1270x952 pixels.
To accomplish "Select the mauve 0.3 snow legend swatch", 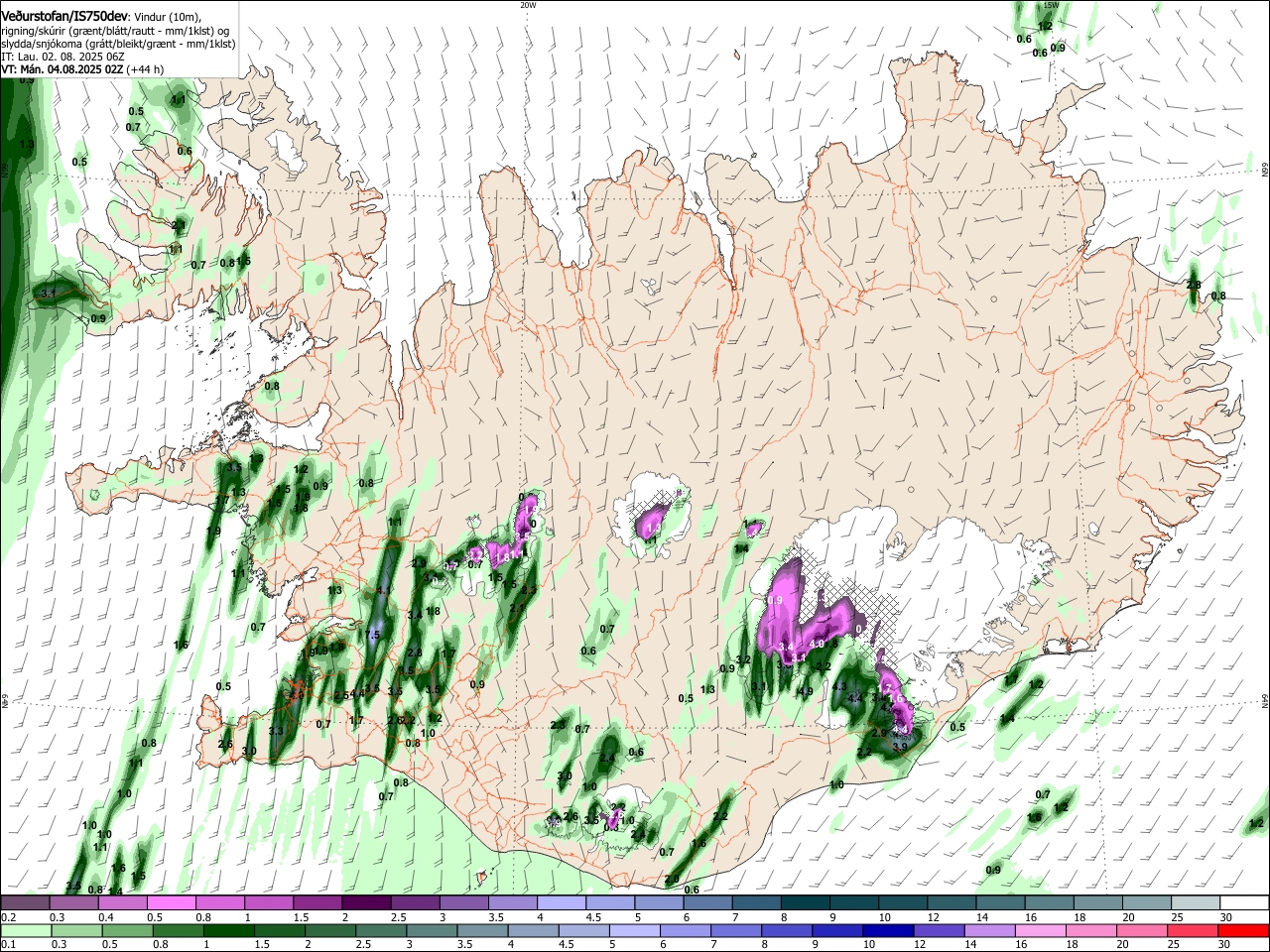I will (73, 903).
